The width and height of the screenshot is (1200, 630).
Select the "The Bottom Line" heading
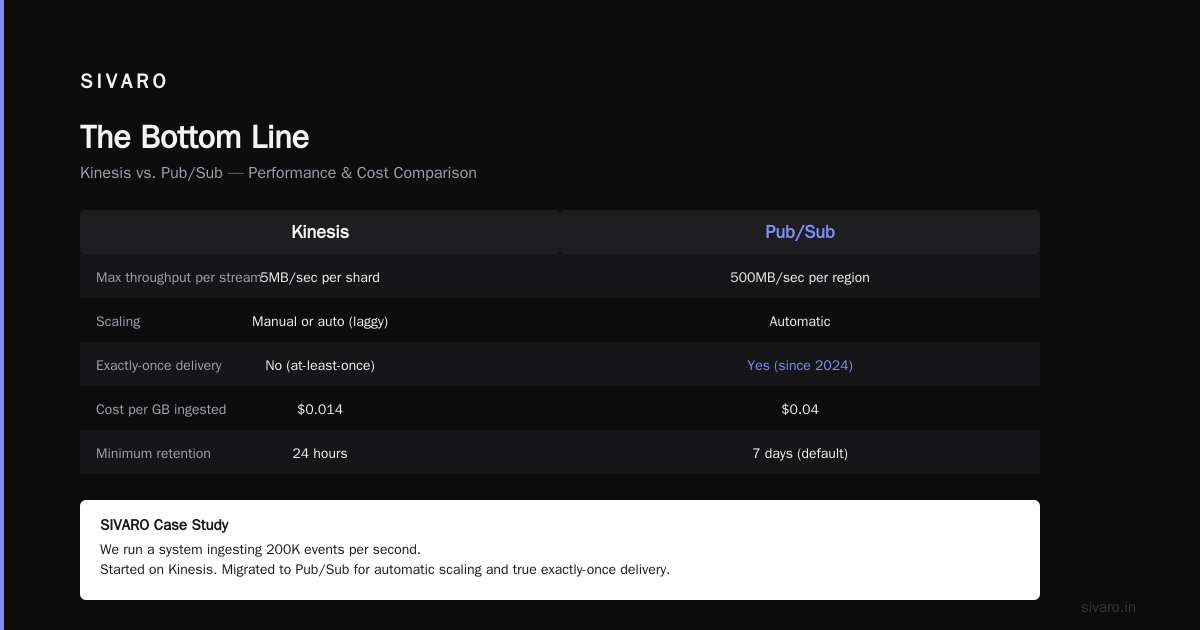pos(195,137)
